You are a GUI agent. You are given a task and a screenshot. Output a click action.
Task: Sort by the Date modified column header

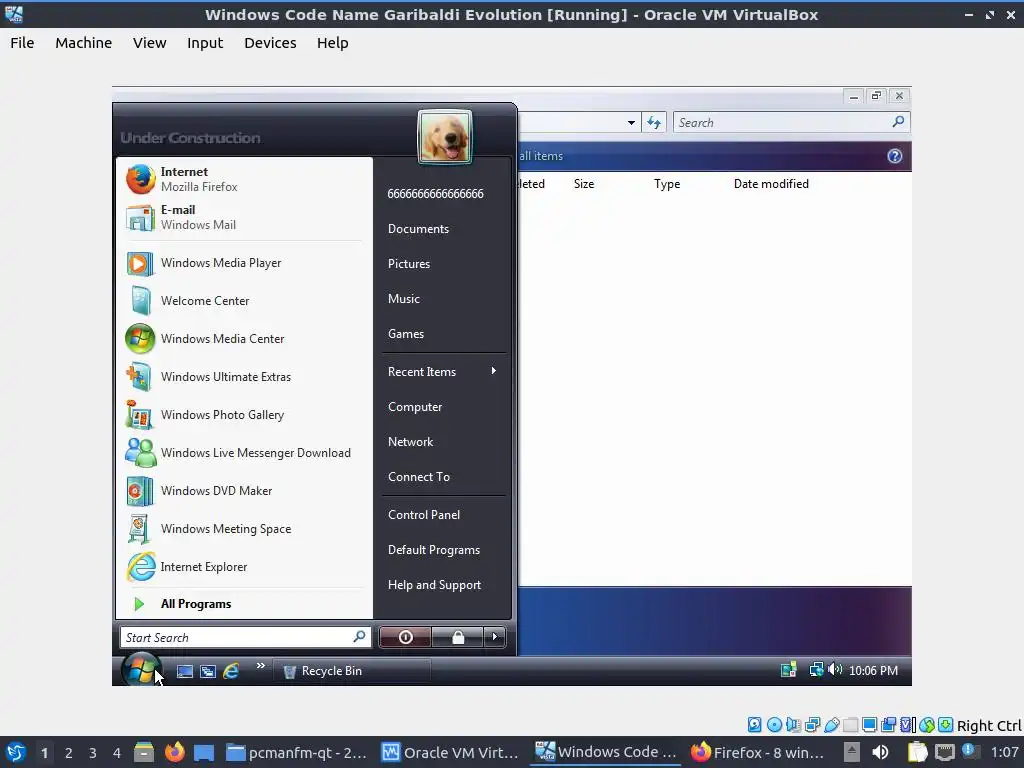(771, 184)
